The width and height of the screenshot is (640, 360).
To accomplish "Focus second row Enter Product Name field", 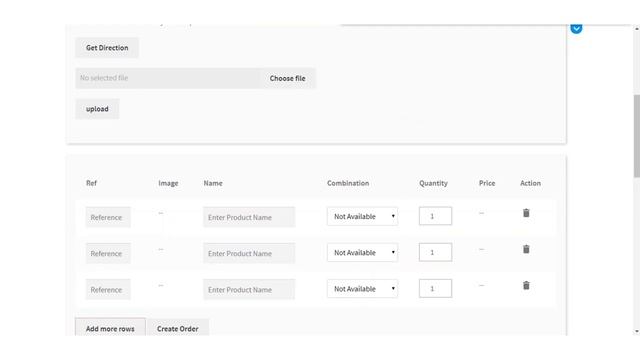I will [249, 253].
